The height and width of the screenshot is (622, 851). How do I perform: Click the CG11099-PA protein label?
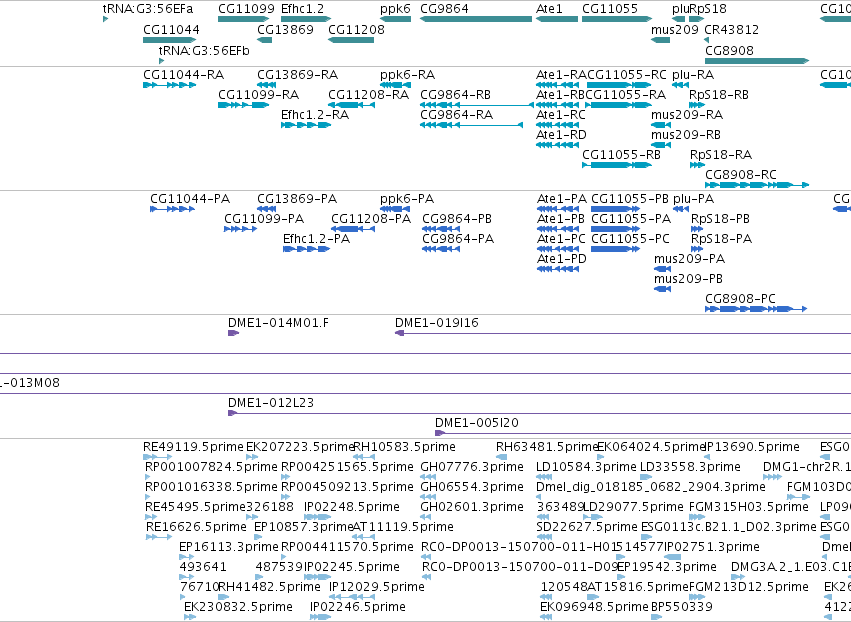264,219
